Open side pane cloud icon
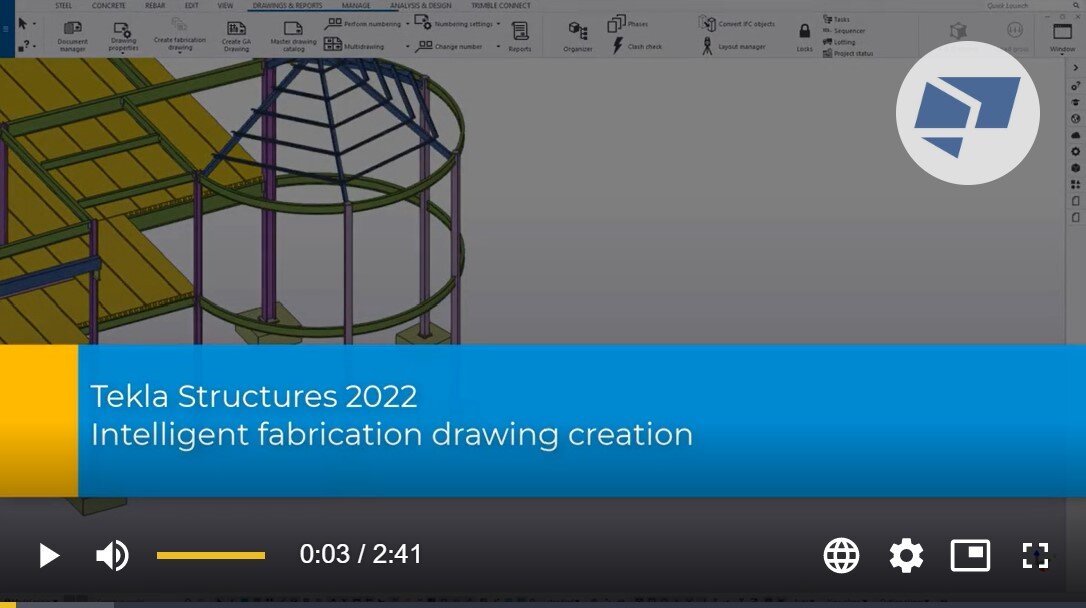Screen dimensions: 1086x608 (1076, 135)
